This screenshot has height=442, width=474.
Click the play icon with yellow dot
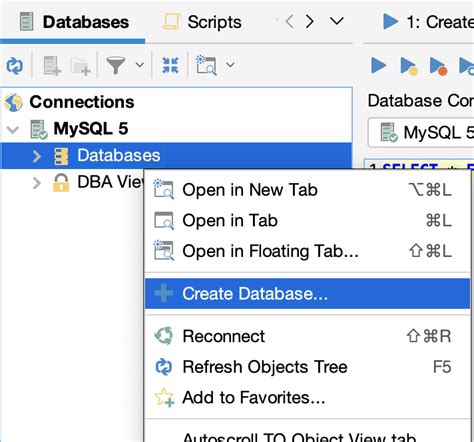[x=409, y=66]
